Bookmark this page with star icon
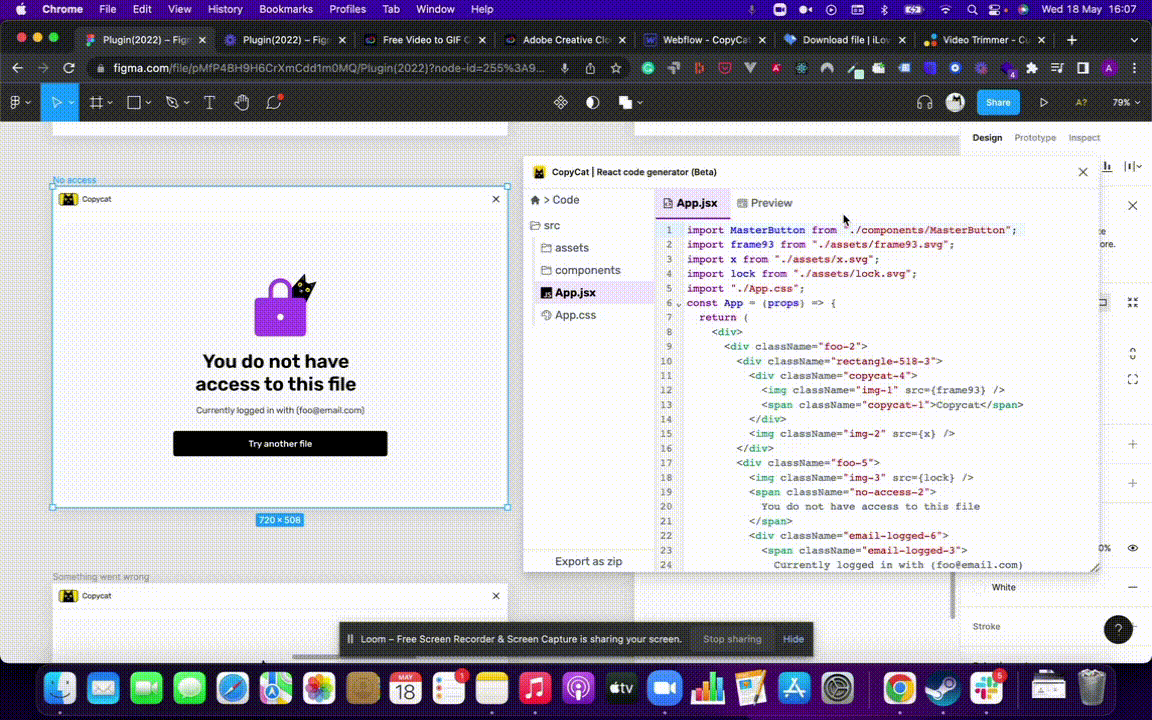This screenshot has height=720, width=1152. 616,68
